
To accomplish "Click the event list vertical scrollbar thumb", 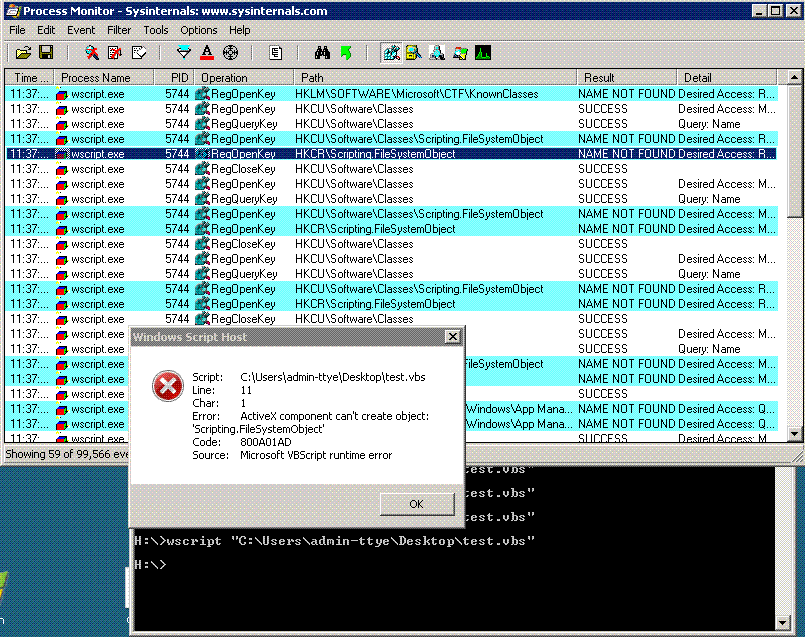I will coord(794,151).
